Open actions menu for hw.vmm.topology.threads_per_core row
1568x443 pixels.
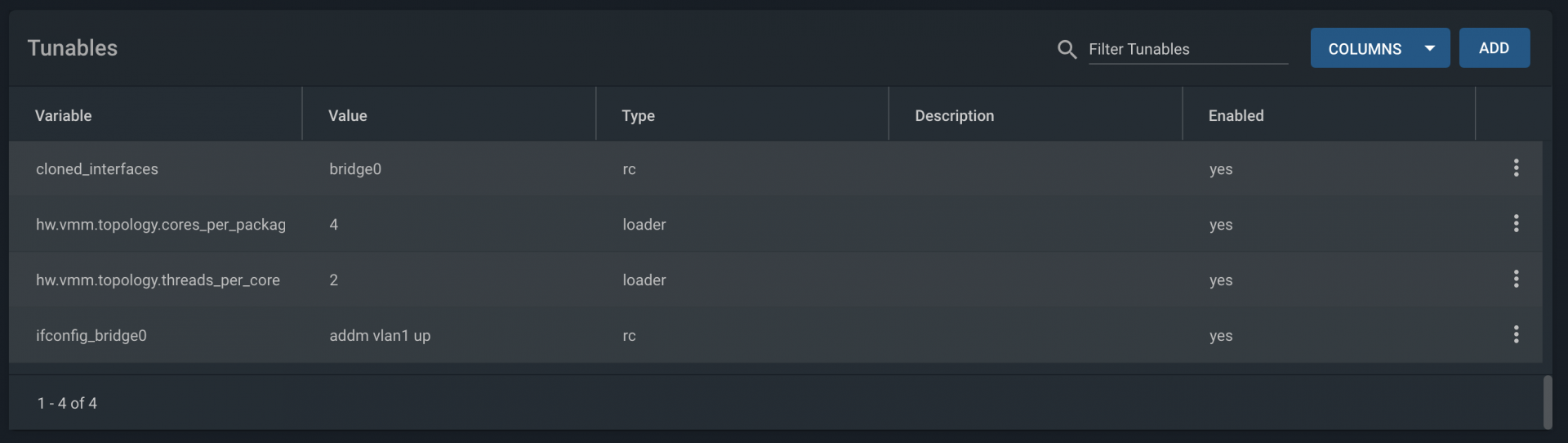1516,279
